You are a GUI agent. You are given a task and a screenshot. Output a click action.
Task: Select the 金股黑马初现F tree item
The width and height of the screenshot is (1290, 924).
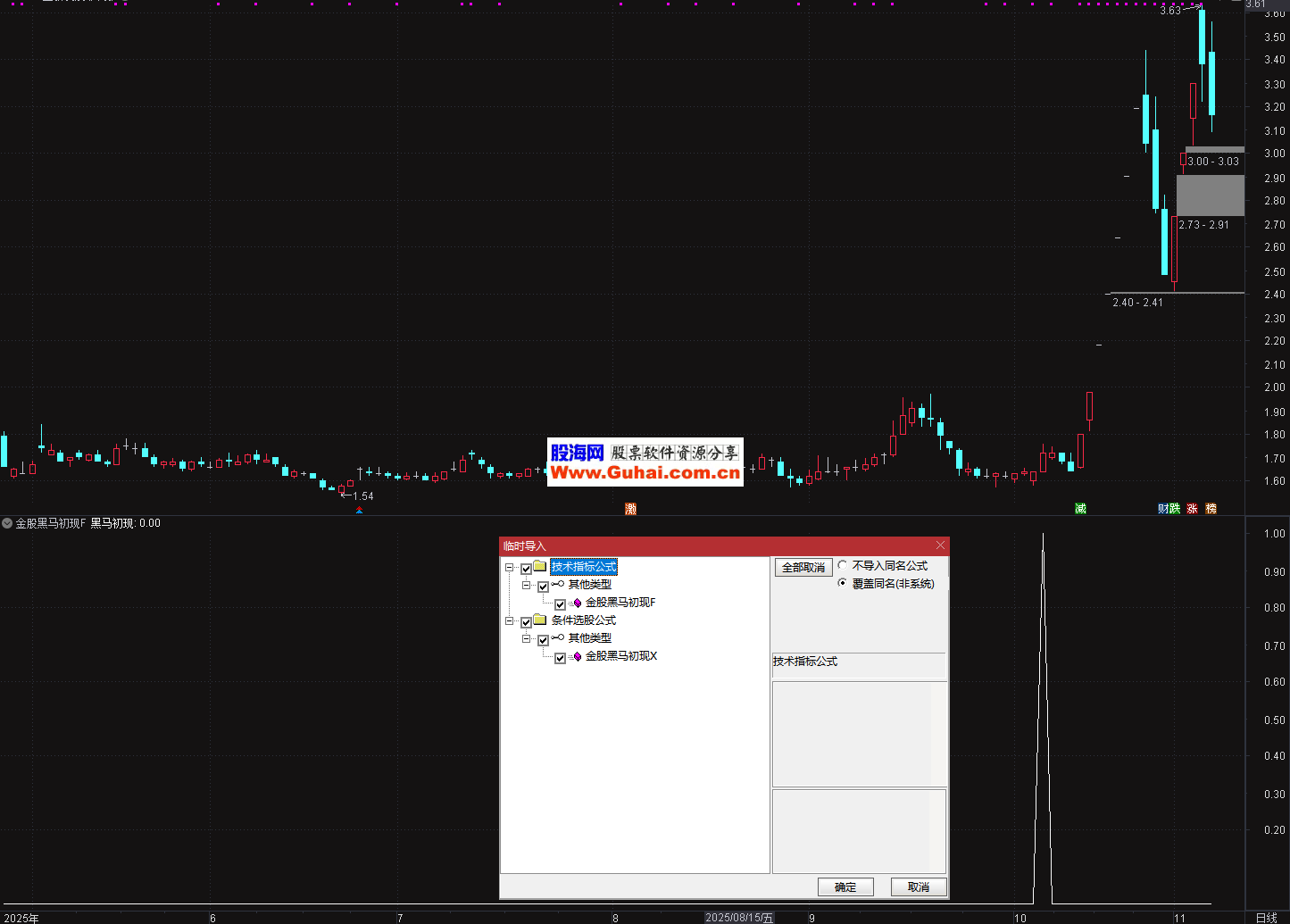tap(620, 603)
